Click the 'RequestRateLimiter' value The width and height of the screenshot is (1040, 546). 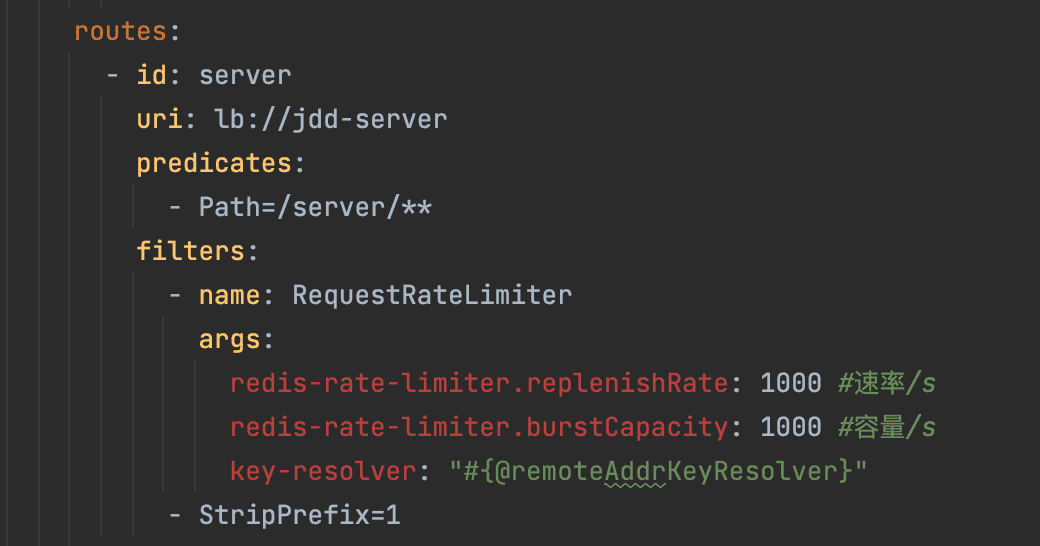coord(432,295)
